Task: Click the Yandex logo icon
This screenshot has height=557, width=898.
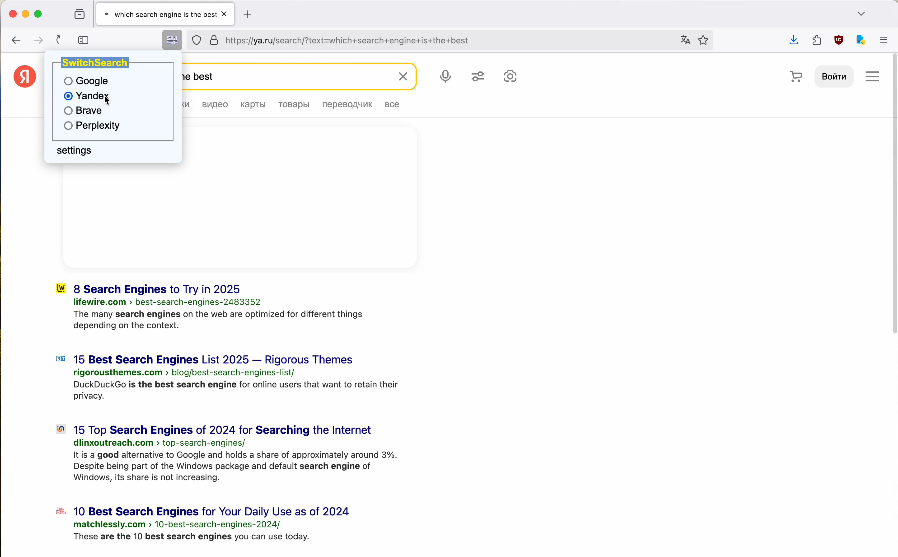Action: tap(25, 77)
